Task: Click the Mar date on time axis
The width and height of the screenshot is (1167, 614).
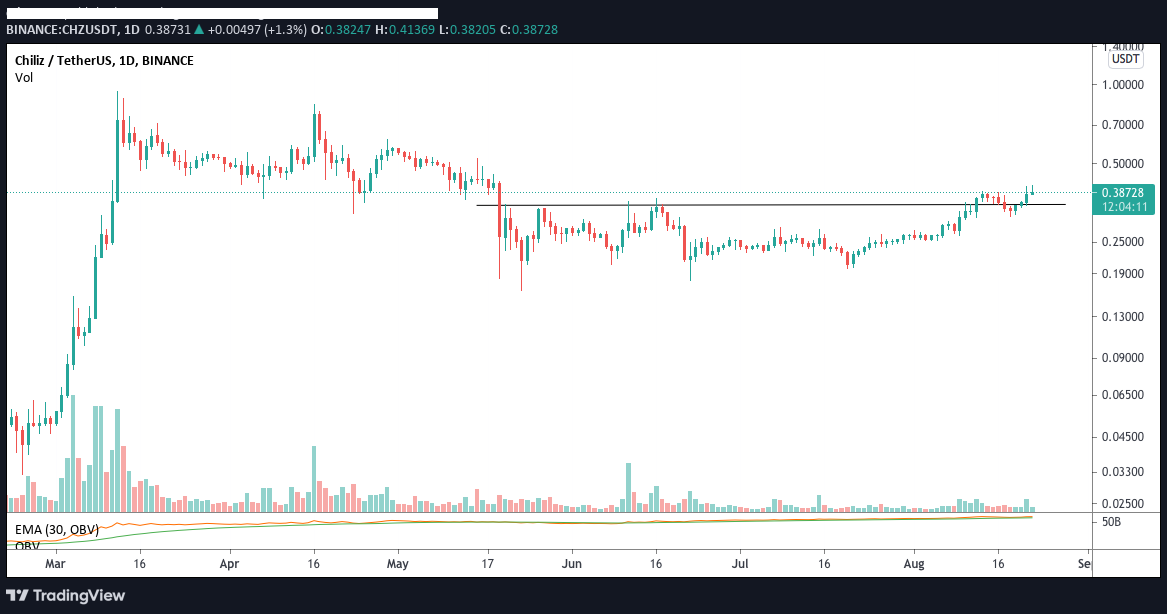Action: pyautogui.click(x=55, y=563)
